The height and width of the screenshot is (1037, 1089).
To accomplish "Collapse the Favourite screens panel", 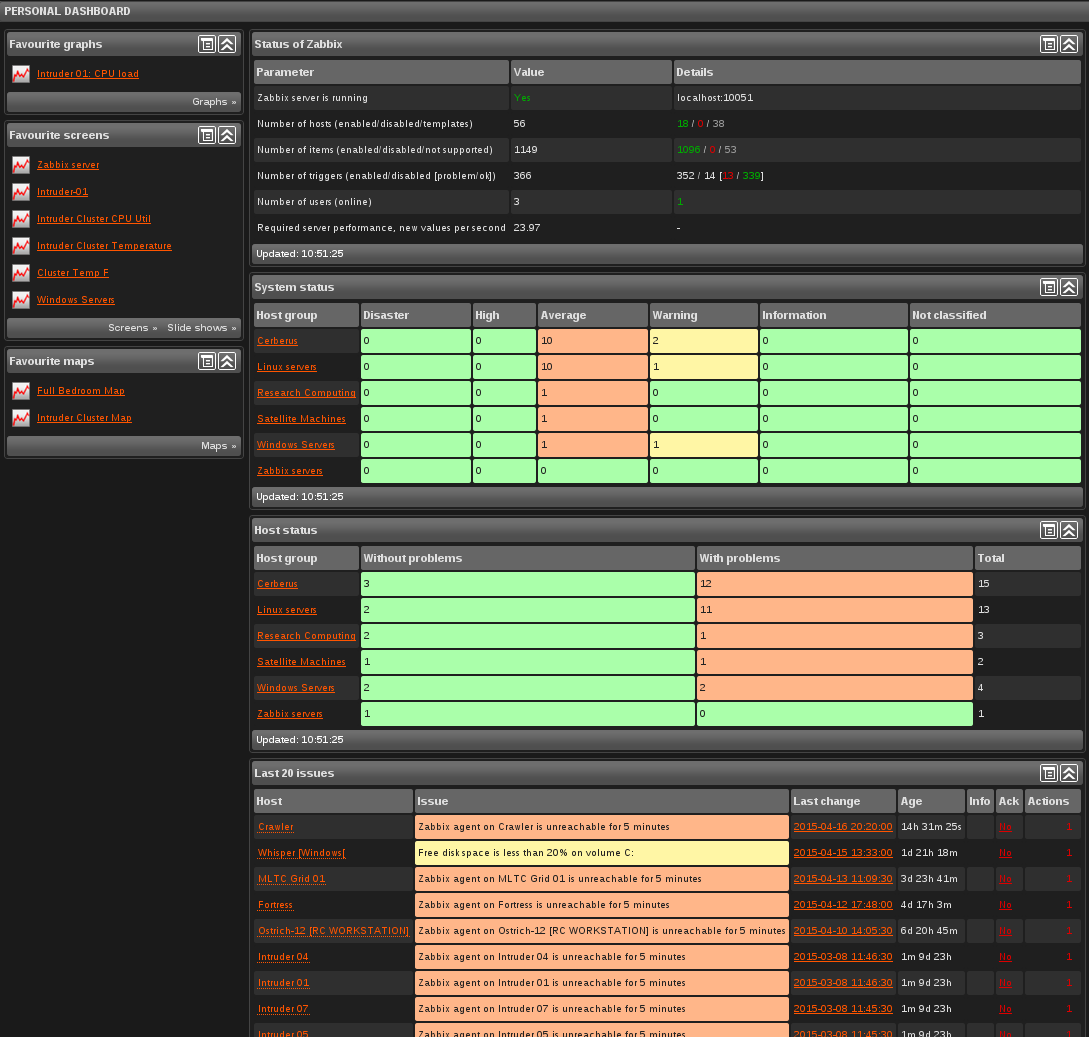I will coord(227,134).
